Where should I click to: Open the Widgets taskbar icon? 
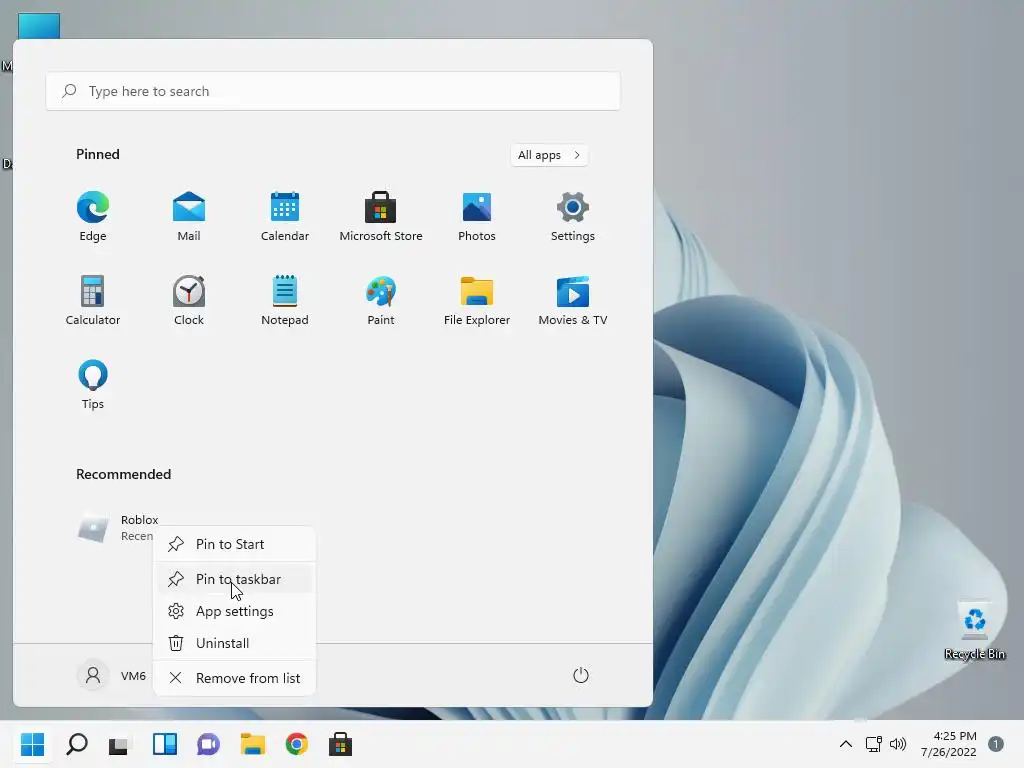point(165,744)
